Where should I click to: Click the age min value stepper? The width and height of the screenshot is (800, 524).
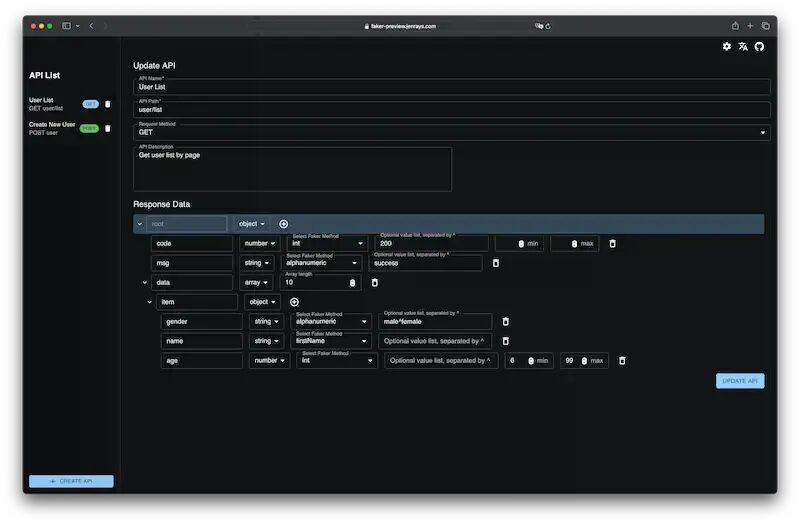531,361
